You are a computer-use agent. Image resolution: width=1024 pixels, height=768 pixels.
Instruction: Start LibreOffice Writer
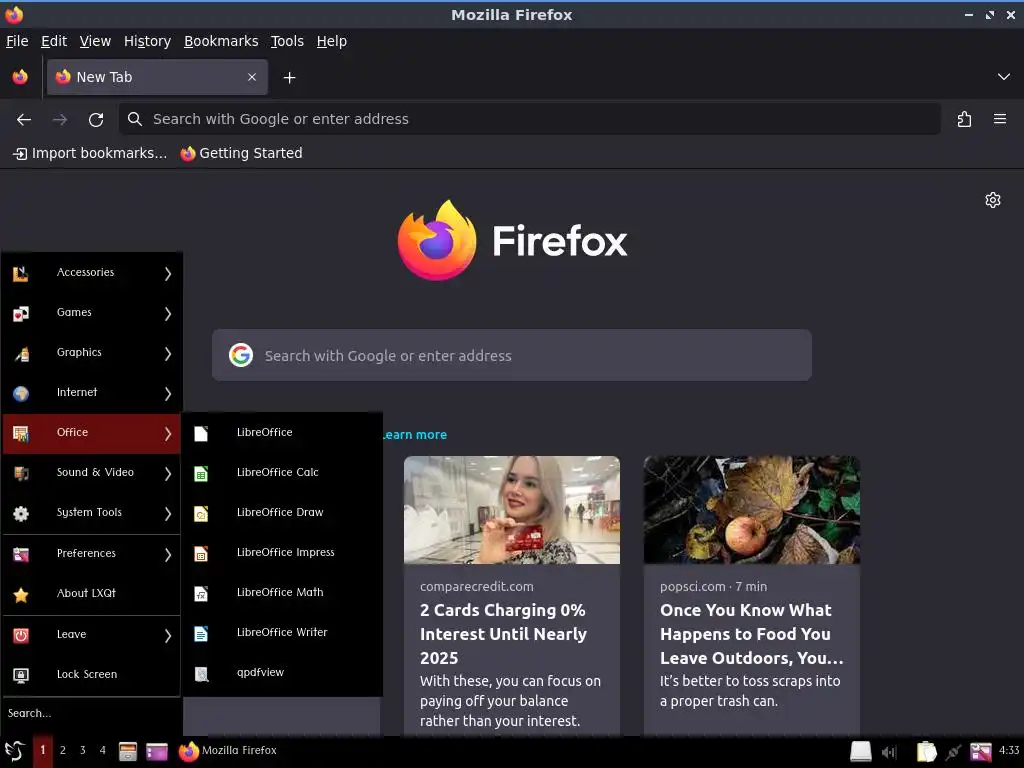(x=281, y=632)
